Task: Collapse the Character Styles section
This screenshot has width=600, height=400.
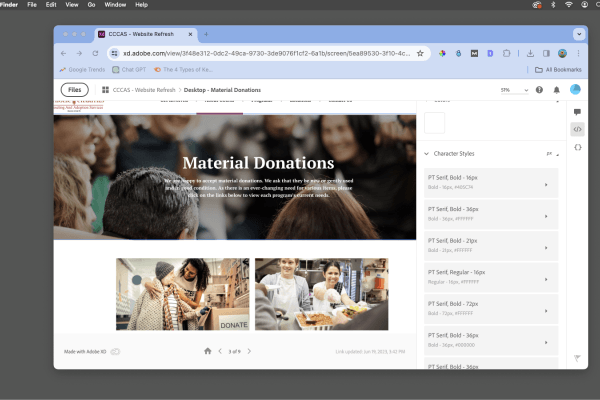Action: (x=426, y=153)
